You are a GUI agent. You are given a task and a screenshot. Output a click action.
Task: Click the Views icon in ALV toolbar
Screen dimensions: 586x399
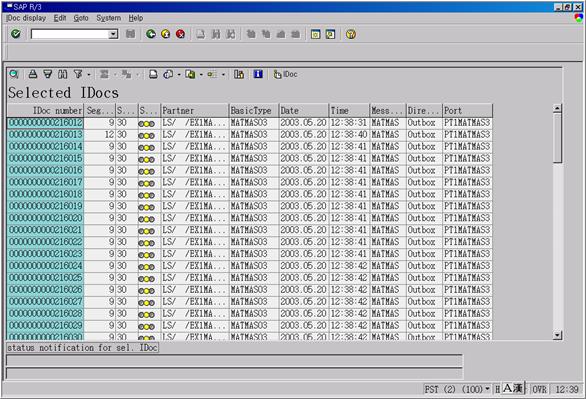coord(168,74)
